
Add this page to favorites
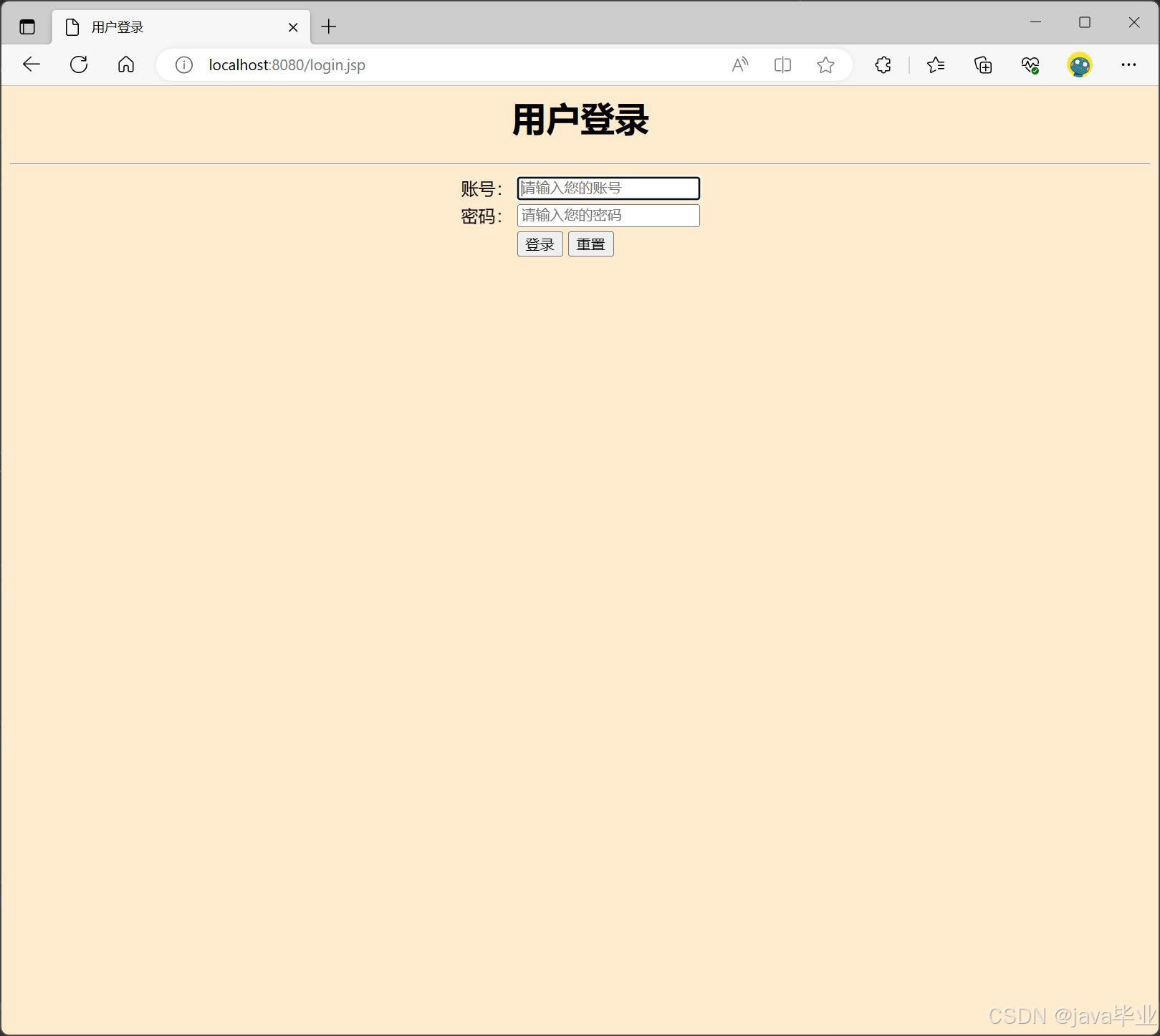825,64
